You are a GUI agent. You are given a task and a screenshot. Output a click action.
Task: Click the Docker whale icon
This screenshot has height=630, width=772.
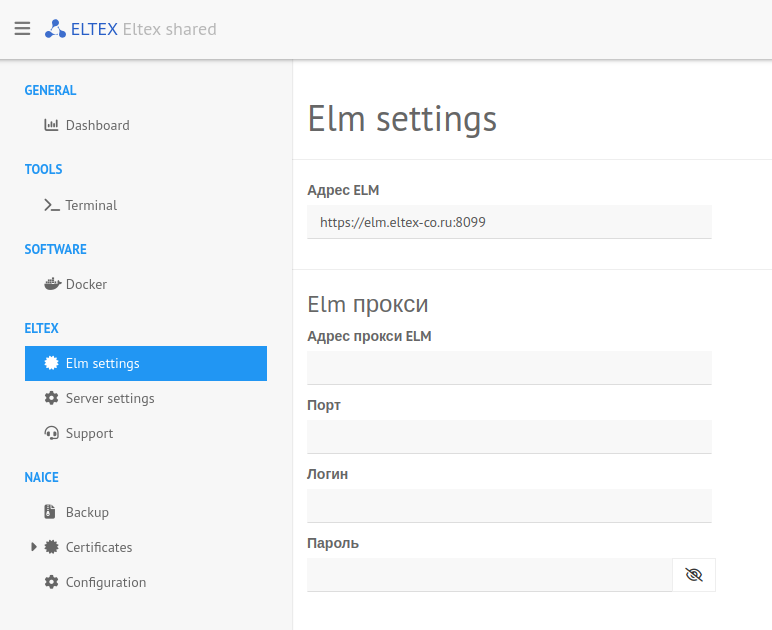pos(52,284)
